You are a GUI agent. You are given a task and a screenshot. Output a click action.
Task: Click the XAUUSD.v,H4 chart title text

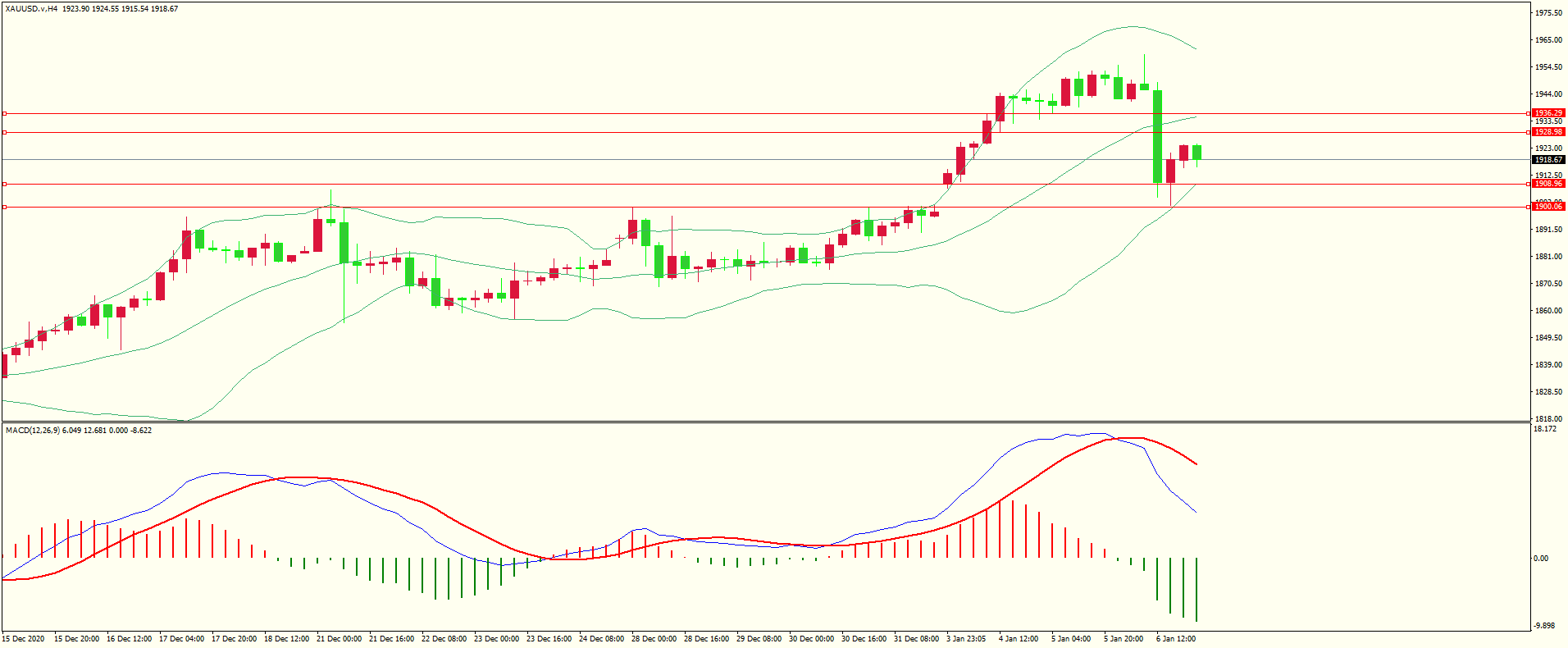(x=31, y=9)
